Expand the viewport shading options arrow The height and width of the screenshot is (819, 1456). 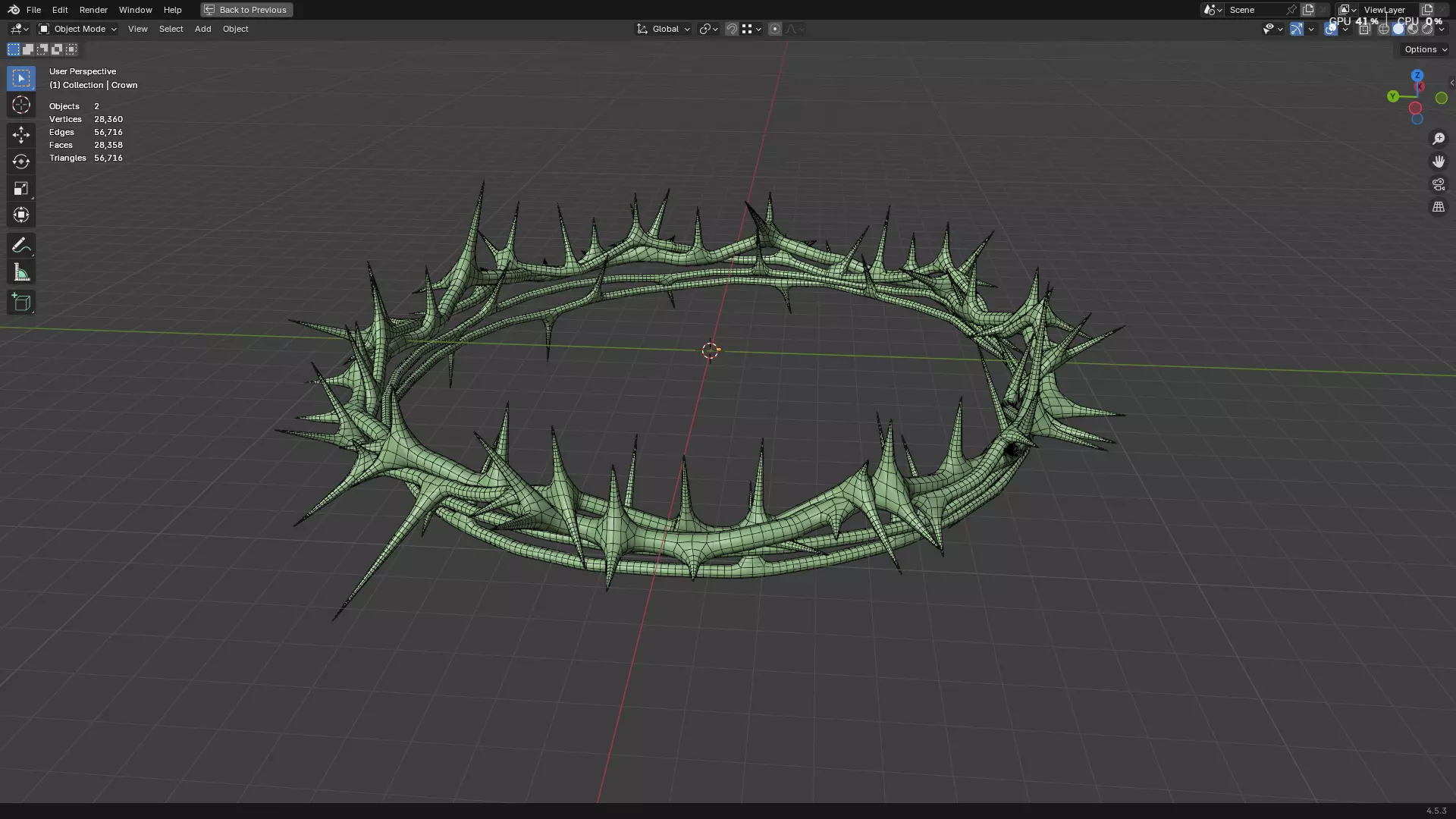(x=1442, y=29)
